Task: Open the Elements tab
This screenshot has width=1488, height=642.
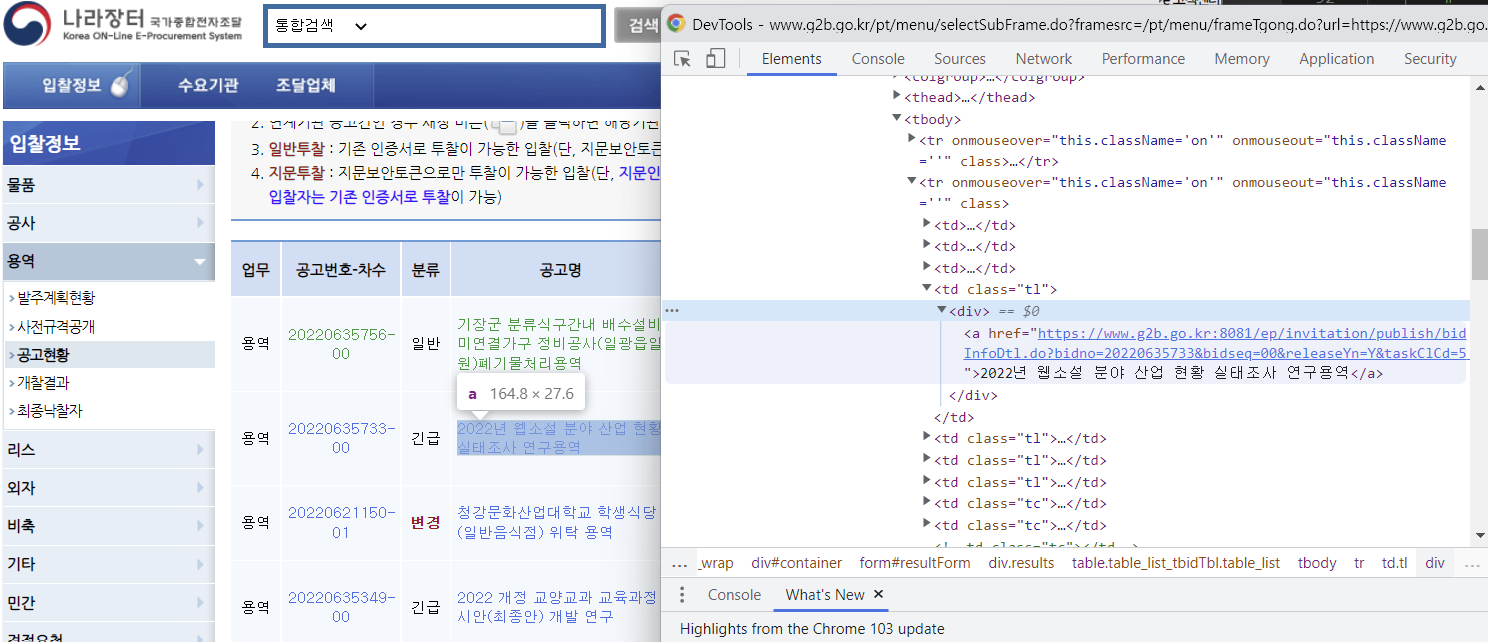Action: coord(791,59)
